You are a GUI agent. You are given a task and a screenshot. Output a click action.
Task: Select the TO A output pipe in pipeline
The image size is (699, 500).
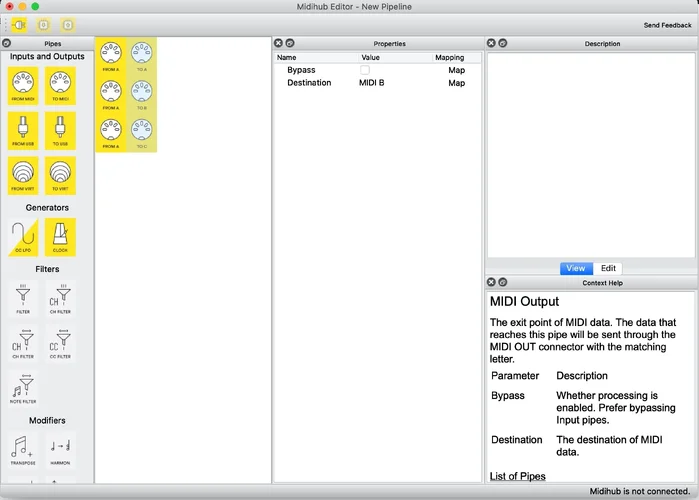coord(141,56)
